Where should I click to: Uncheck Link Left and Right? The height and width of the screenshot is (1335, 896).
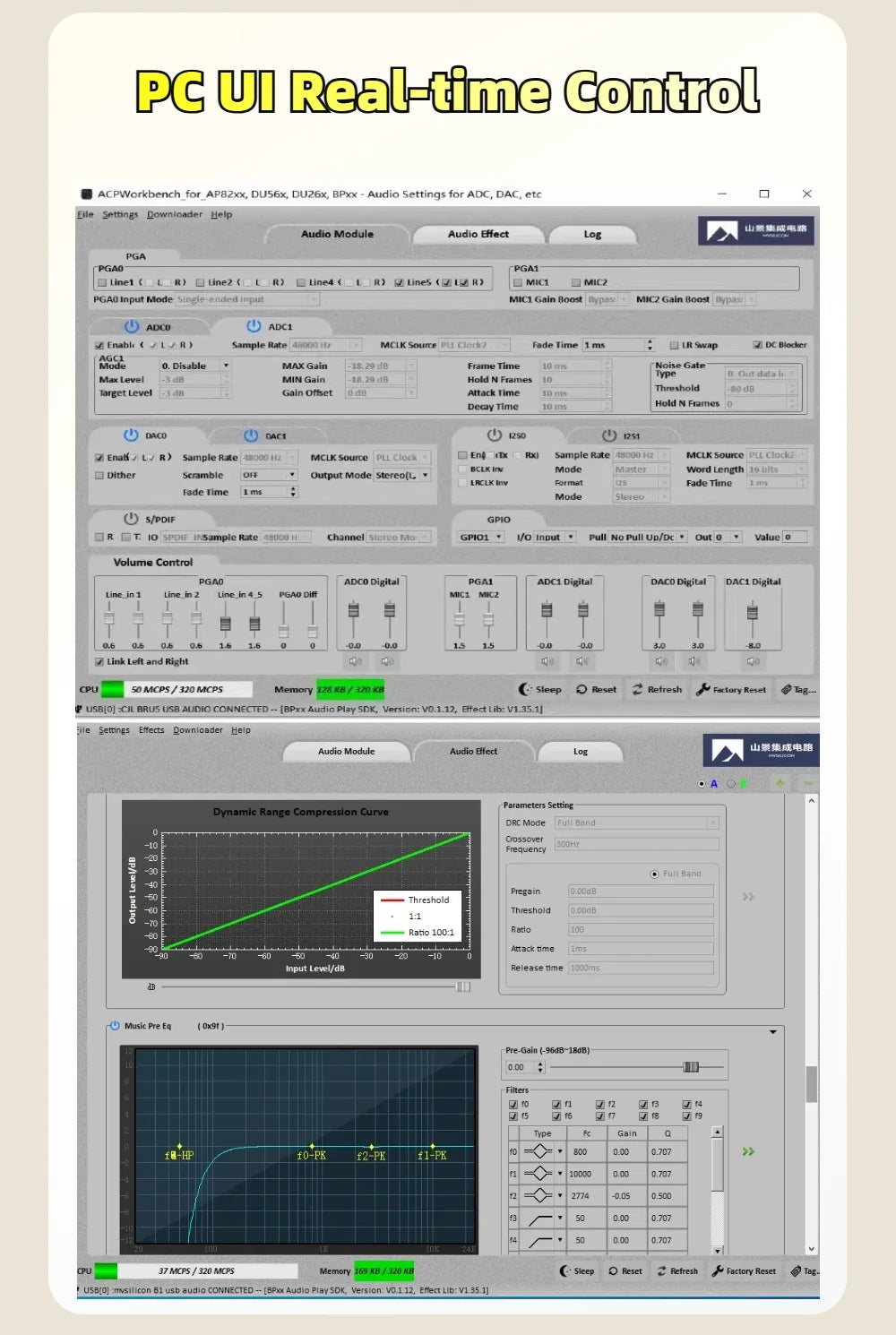[99, 661]
